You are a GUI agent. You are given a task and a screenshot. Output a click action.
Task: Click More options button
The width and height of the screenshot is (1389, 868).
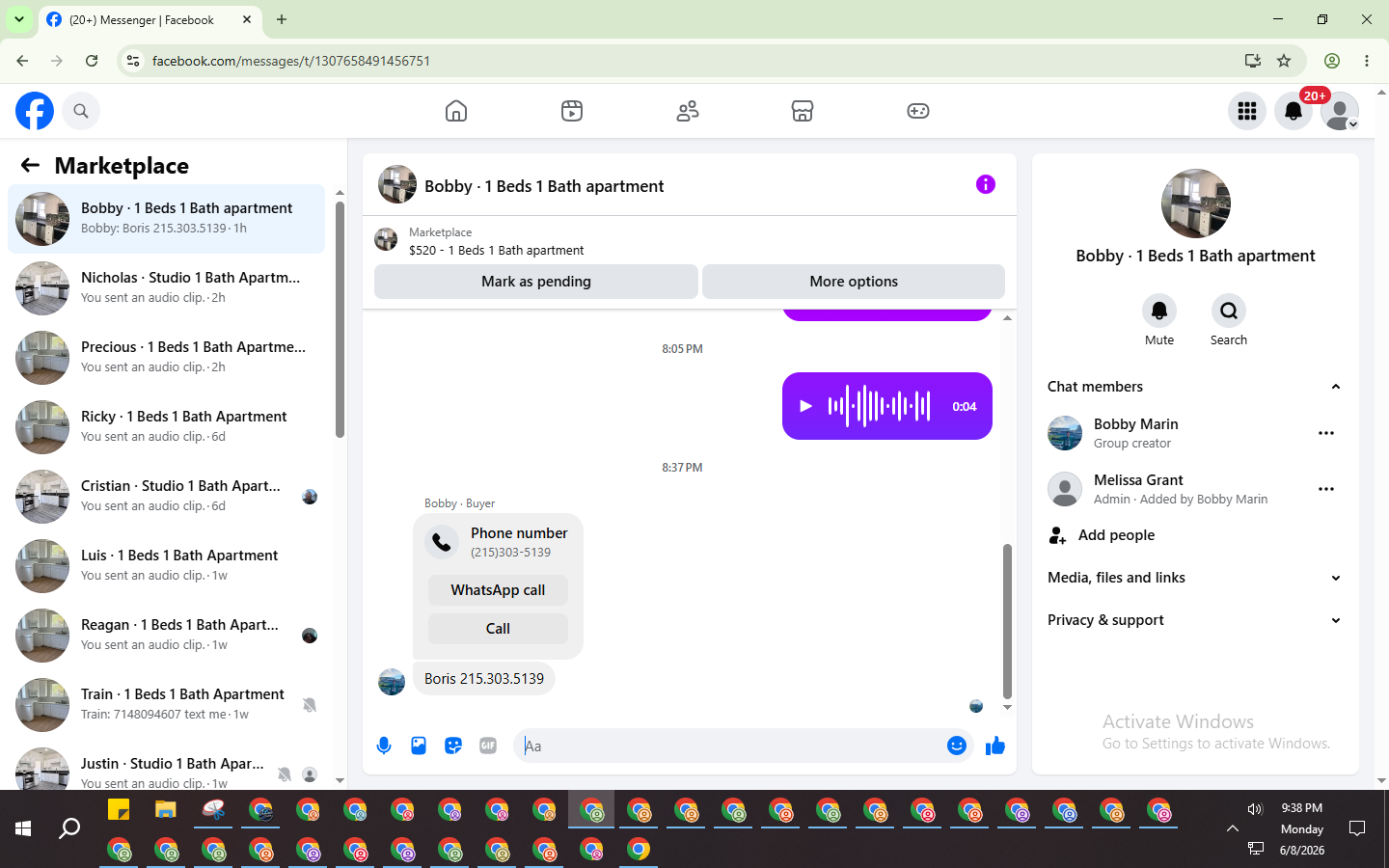point(854,282)
